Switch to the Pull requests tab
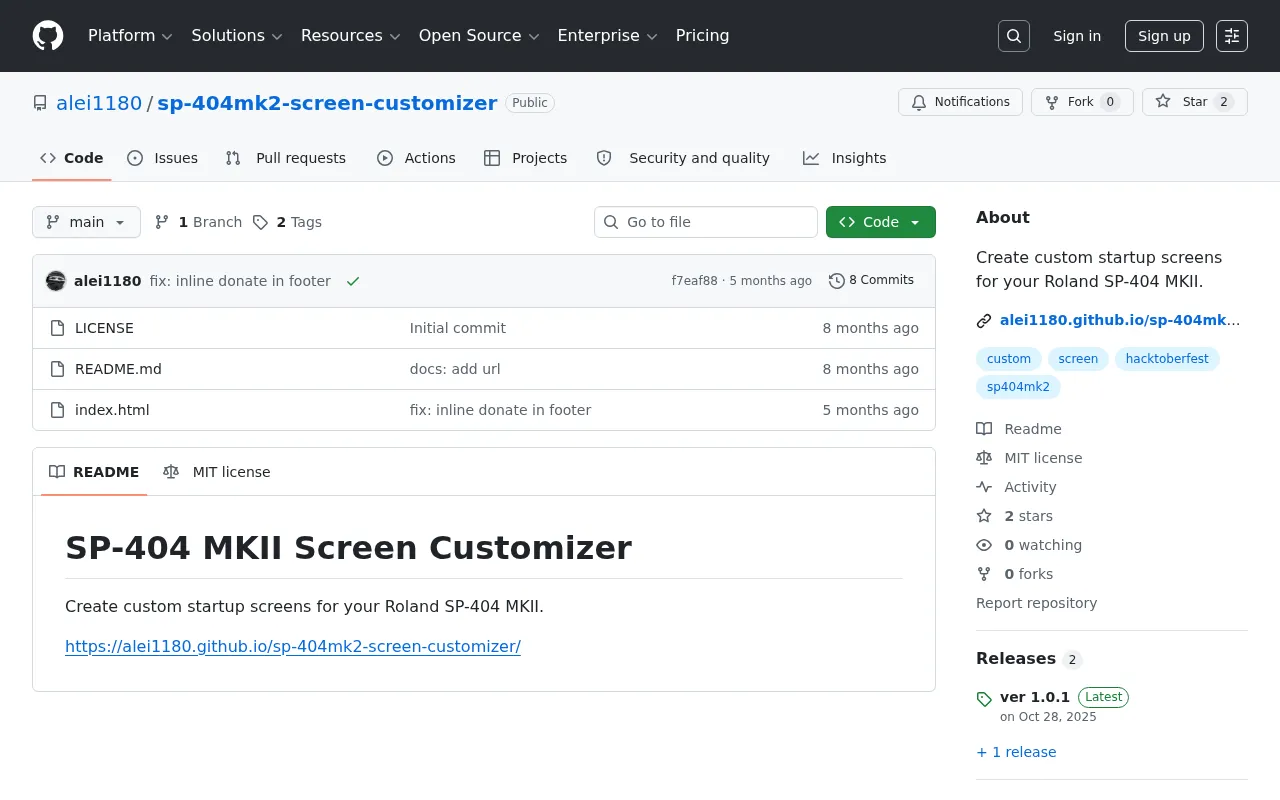 [286, 158]
